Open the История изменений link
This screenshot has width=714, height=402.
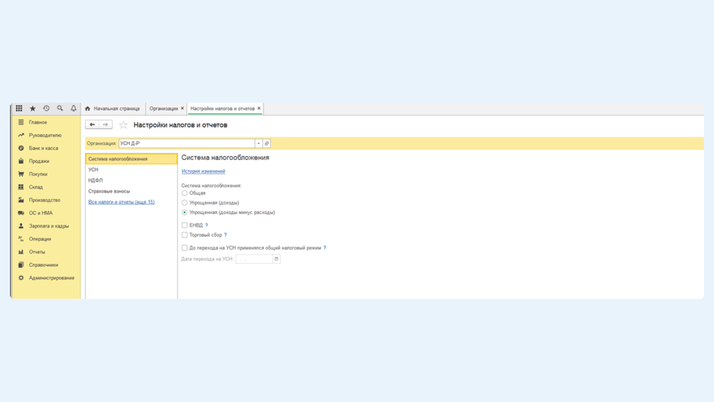click(203, 171)
